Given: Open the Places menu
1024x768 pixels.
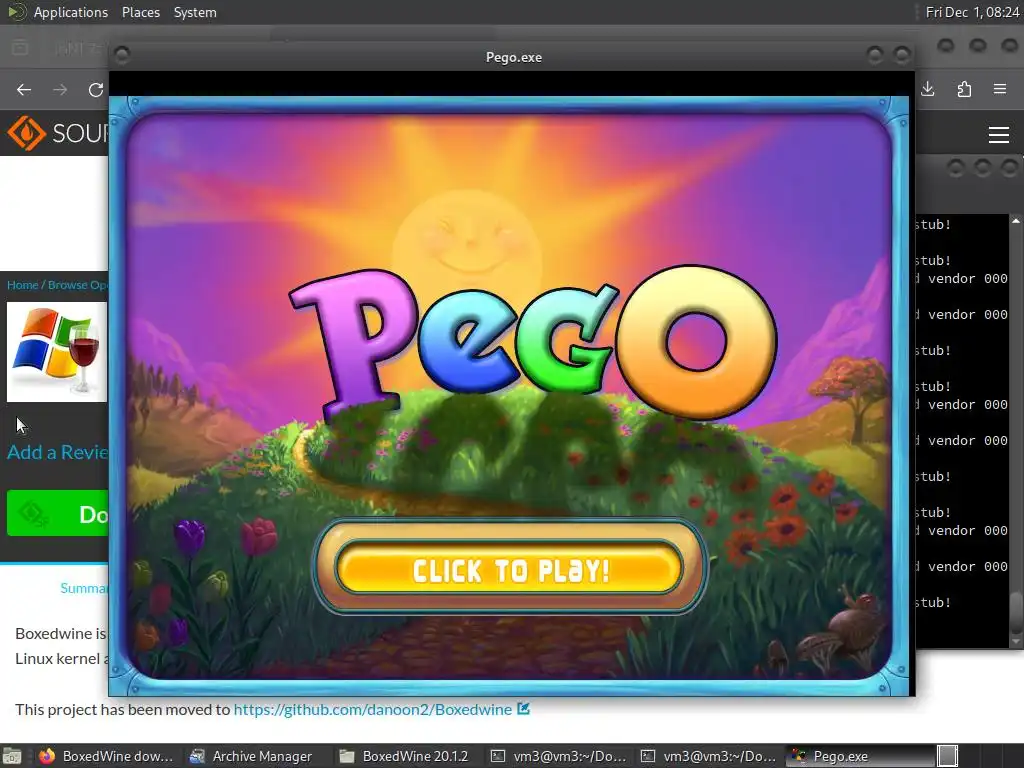Looking at the screenshot, I should tap(141, 12).
